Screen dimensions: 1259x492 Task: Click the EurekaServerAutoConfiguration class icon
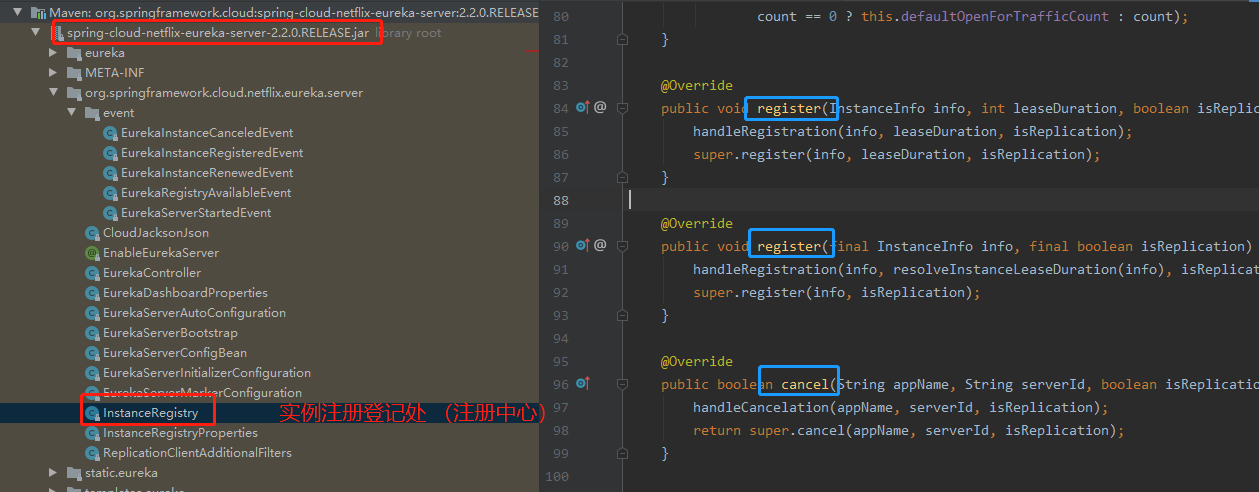pos(93,313)
